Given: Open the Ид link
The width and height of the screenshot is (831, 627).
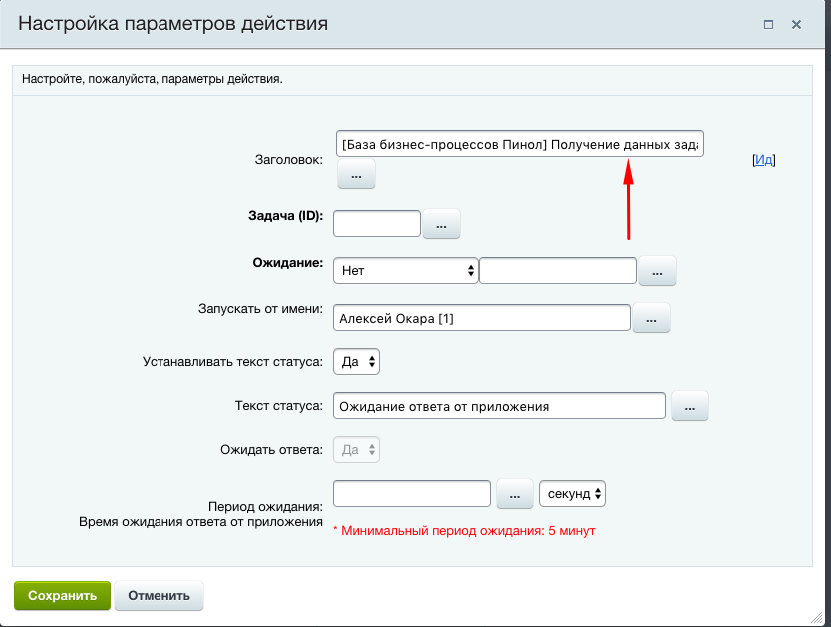Looking at the screenshot, I should 763,159.
